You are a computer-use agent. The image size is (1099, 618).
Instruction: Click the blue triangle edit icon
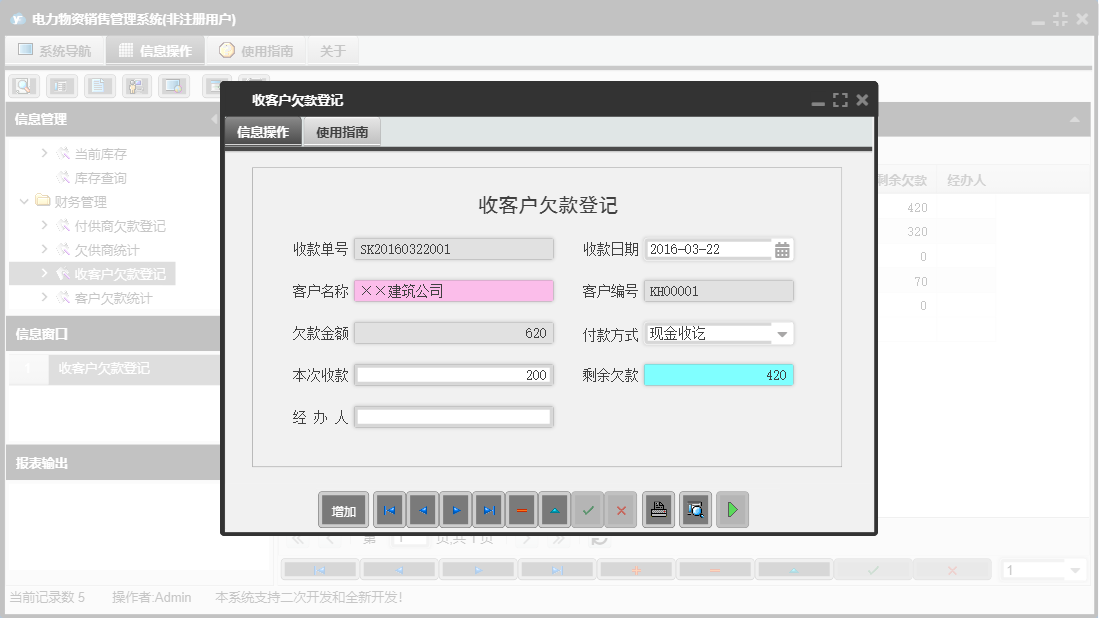554,509
